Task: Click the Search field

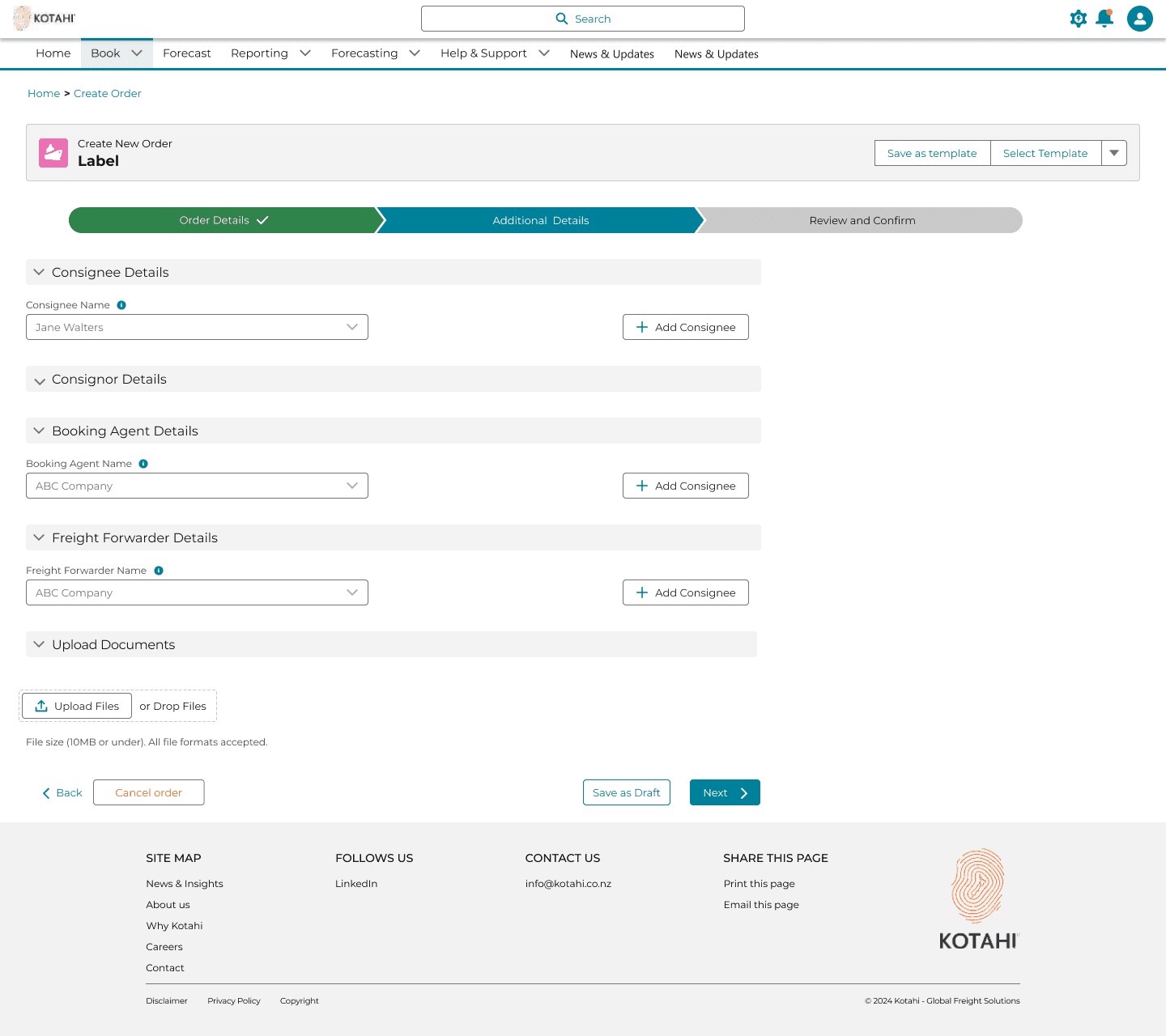Action: 583,19
